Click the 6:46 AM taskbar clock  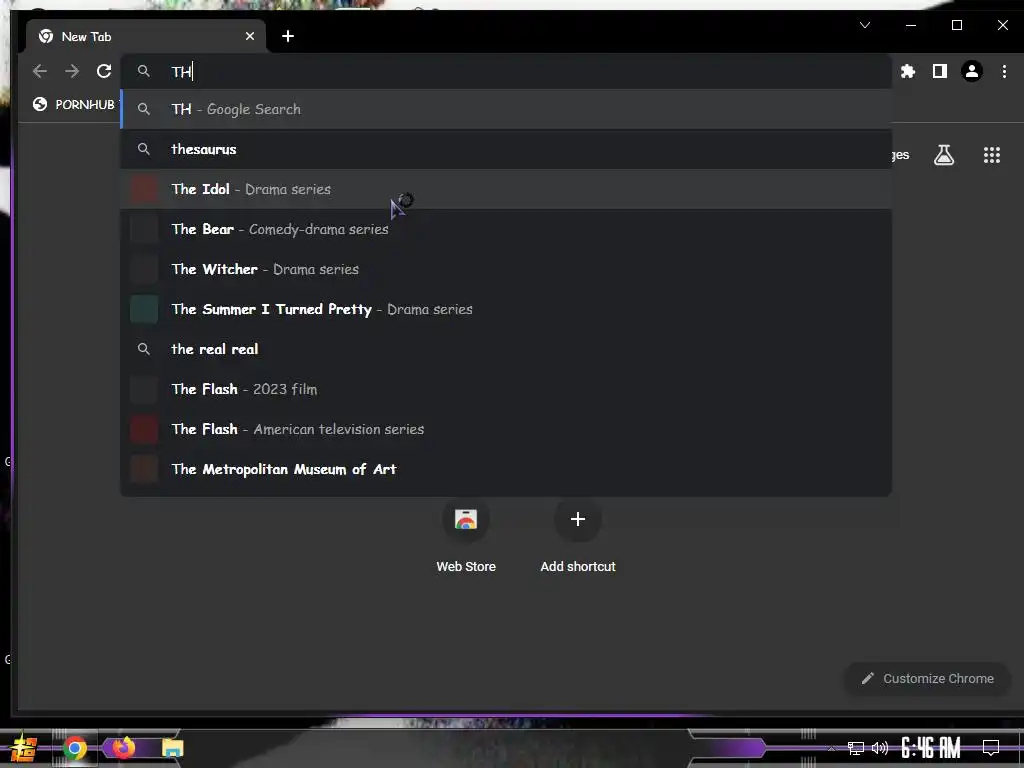(x=931, y=748)
